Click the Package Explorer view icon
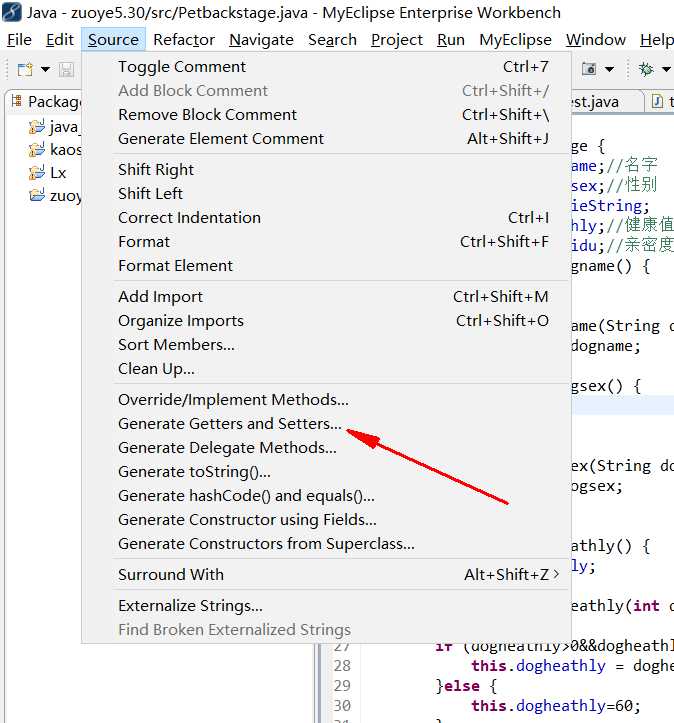 click(x=17, y=102)
